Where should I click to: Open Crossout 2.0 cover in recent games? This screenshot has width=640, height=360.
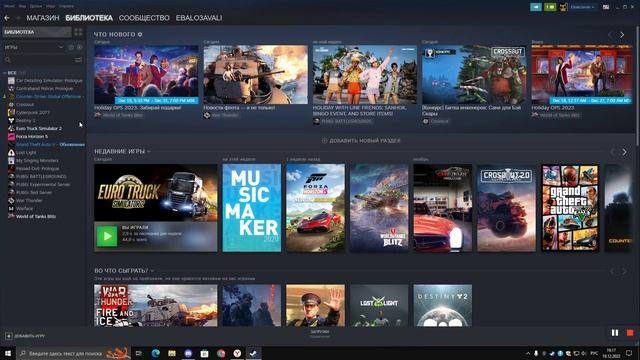click(507, 208)
